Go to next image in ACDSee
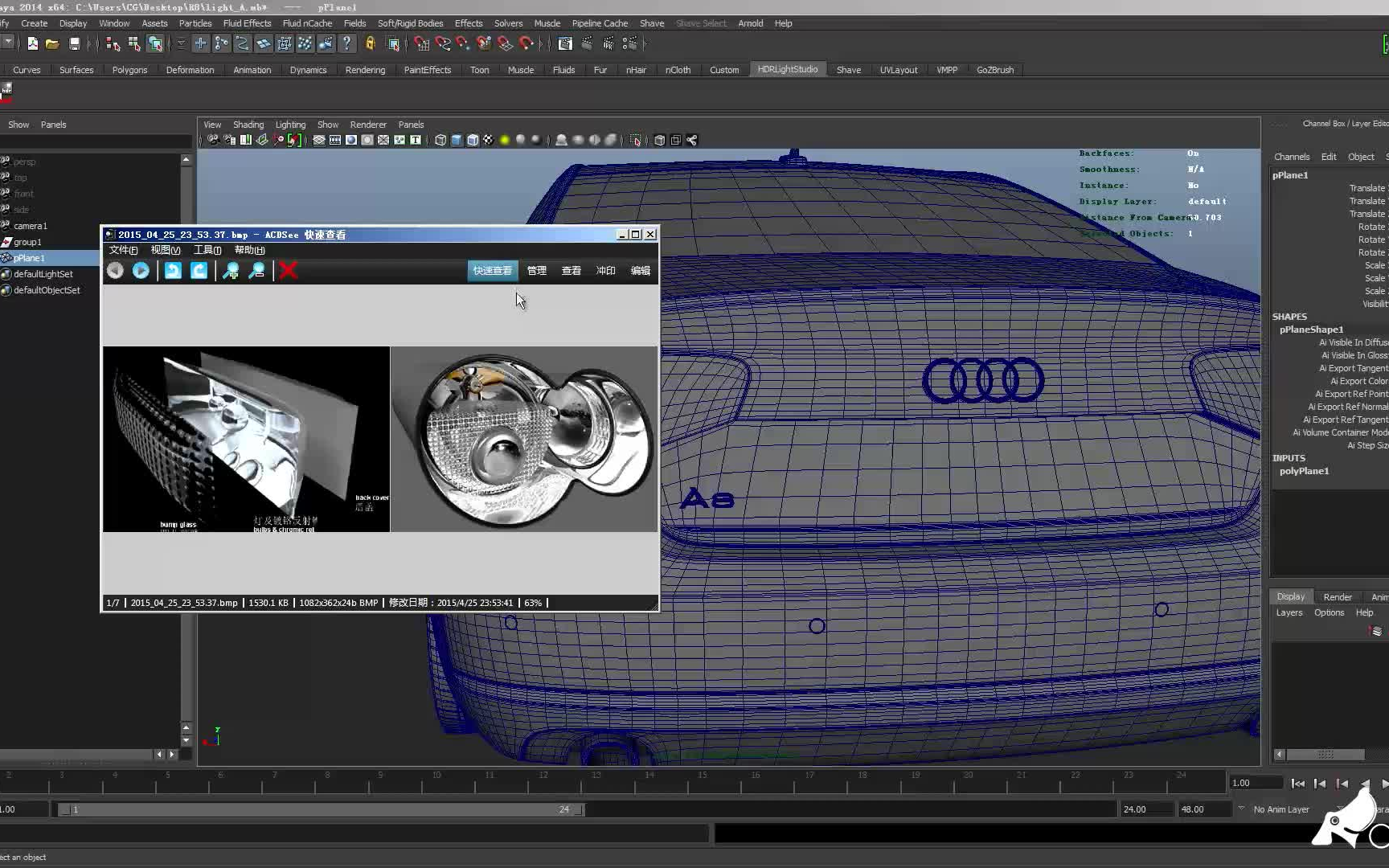The image size is (1389, 868). [141, 271]
